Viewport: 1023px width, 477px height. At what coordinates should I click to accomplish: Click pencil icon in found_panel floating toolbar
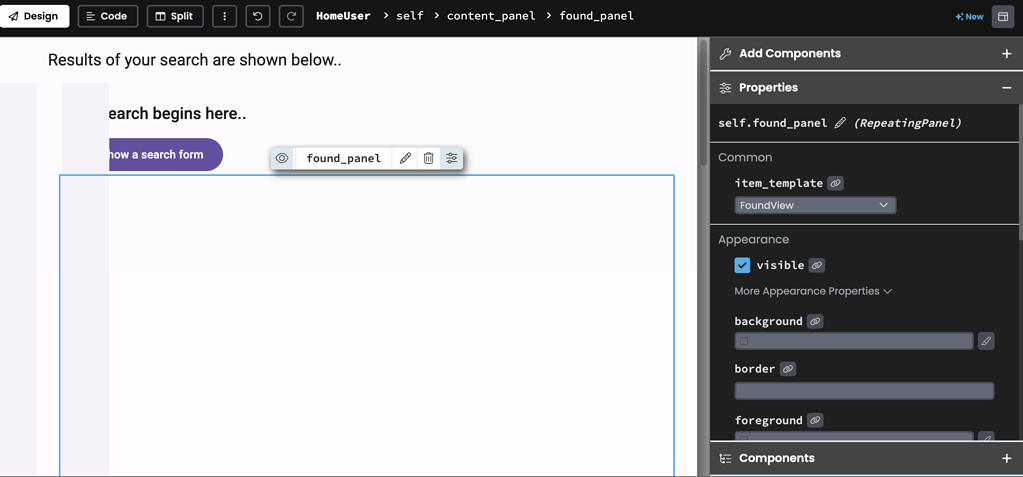[405, 158]
